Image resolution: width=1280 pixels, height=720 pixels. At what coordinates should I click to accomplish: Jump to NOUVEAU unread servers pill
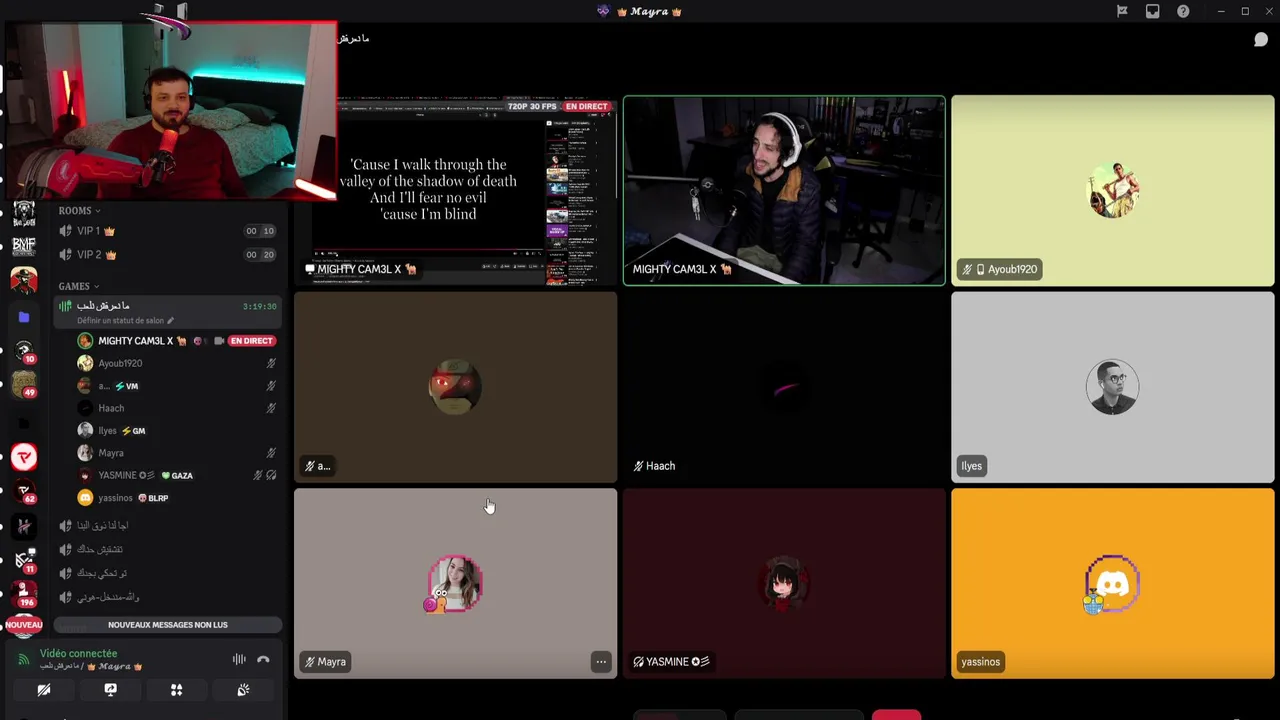tap(24, 625)
